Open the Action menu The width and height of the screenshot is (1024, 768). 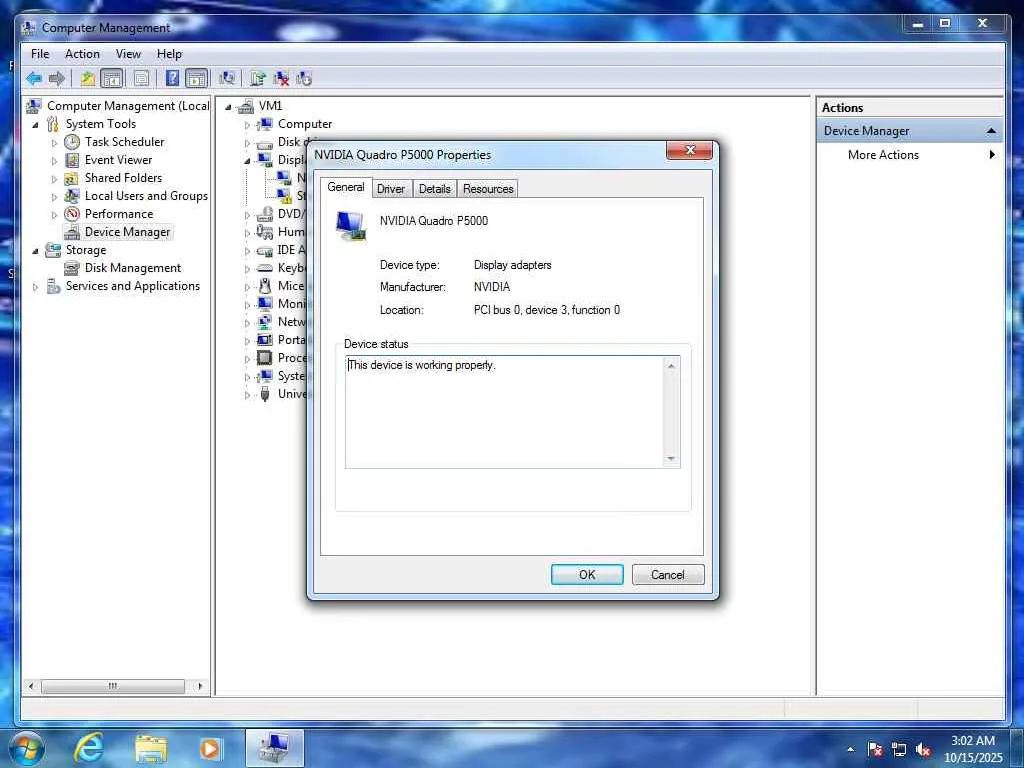point(82,54)
